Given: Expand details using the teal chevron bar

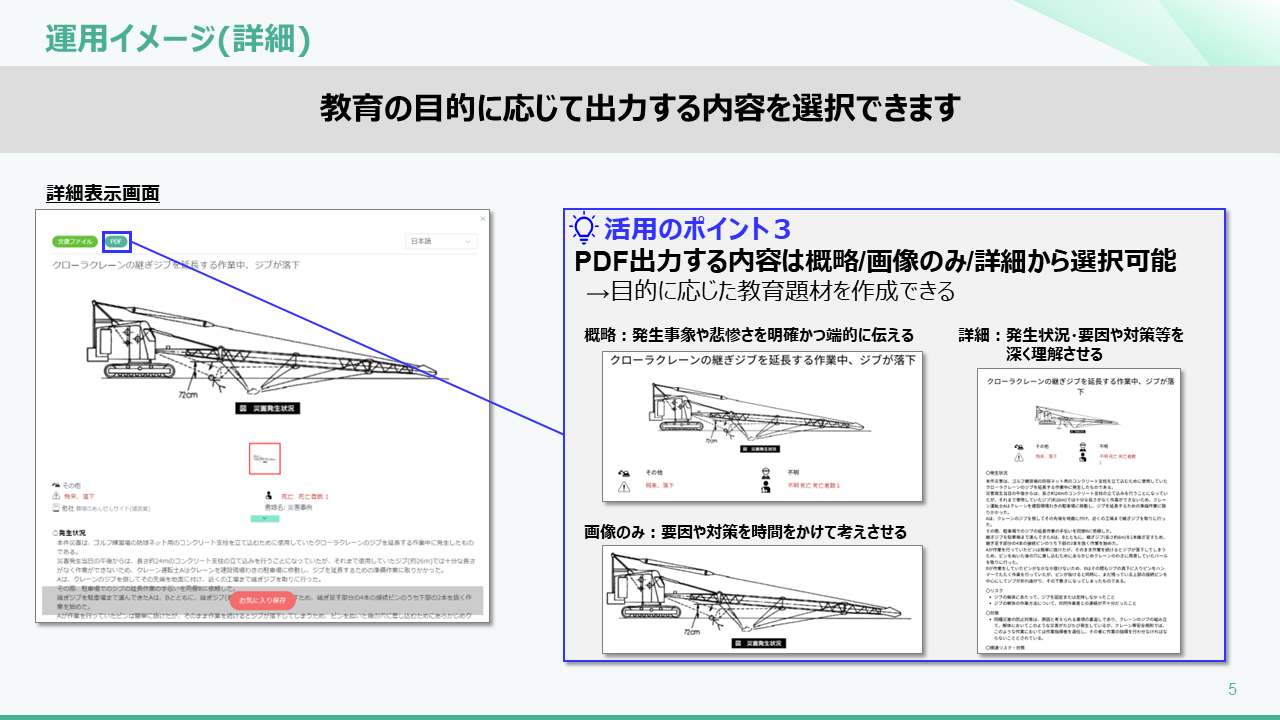Looking at the screenshot, I should point(265,520).
